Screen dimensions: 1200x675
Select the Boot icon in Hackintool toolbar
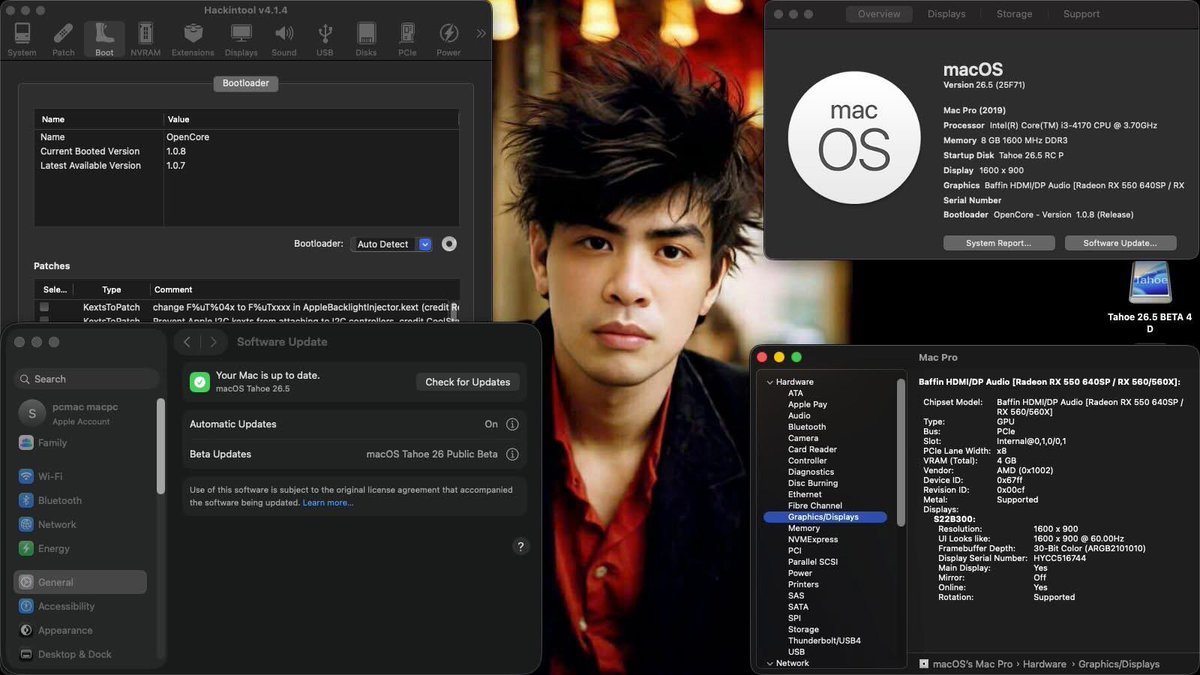(x=104, y=39)
